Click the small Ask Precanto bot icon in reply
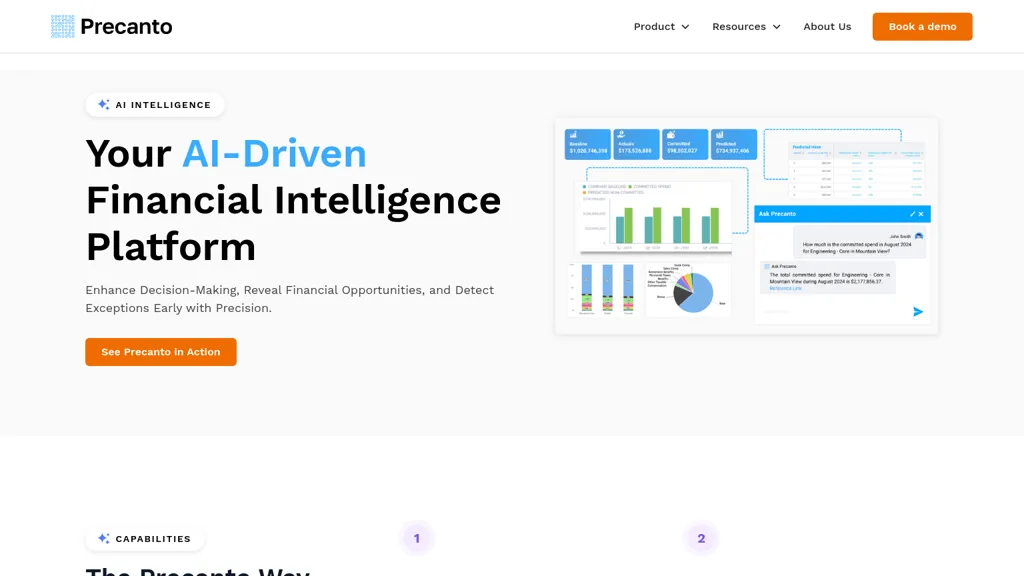Viewport: 1024px width, 576px height. coord(767,266)
